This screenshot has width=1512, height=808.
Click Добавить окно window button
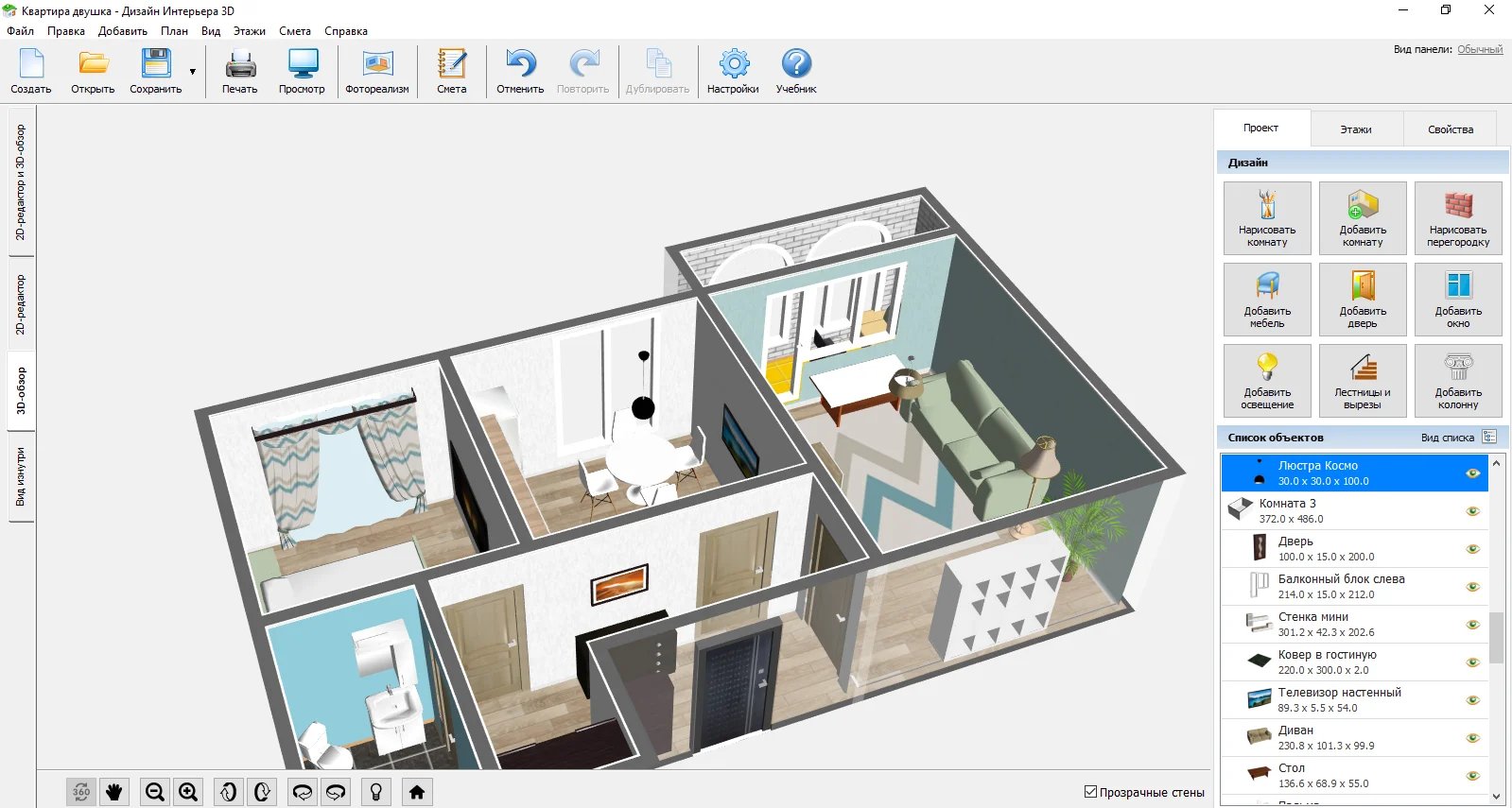(x=1458, y=300)
